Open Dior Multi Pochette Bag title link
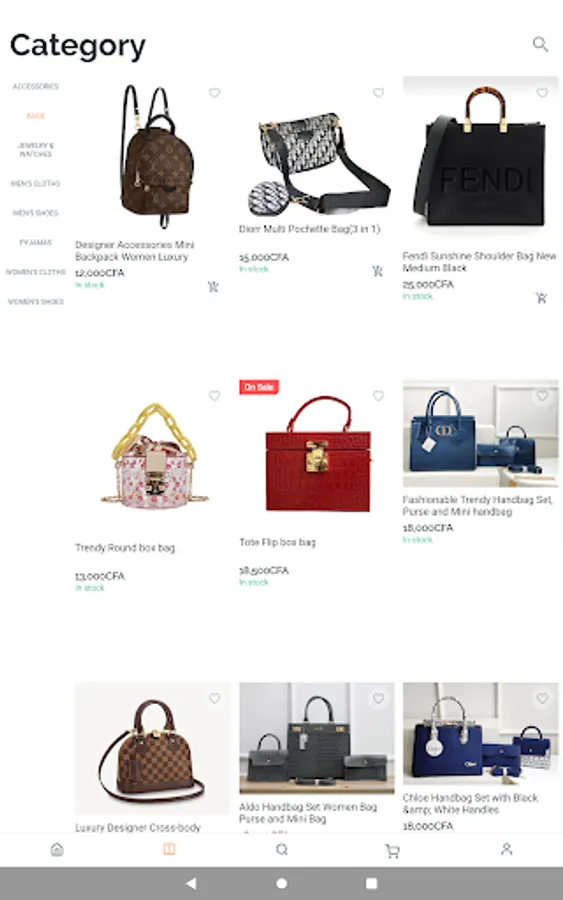This screenshot has width=563, height=900. (309, 229)
